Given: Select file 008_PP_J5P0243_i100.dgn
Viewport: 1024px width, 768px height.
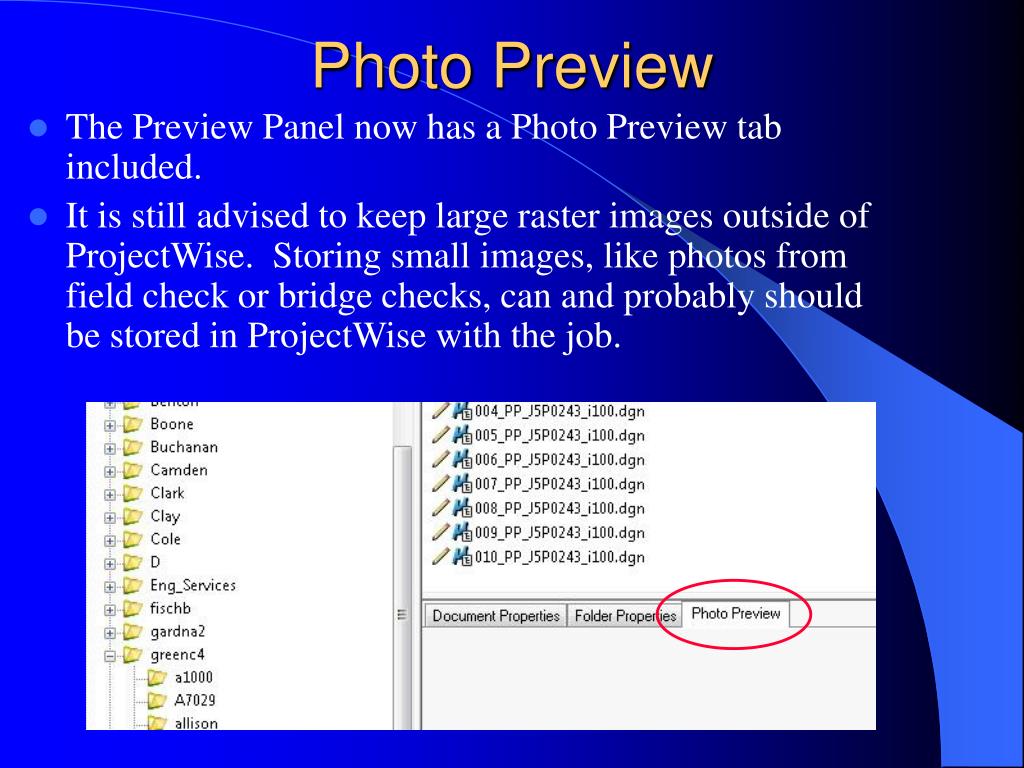Looking at the screenshot, I should coord(559,508).
